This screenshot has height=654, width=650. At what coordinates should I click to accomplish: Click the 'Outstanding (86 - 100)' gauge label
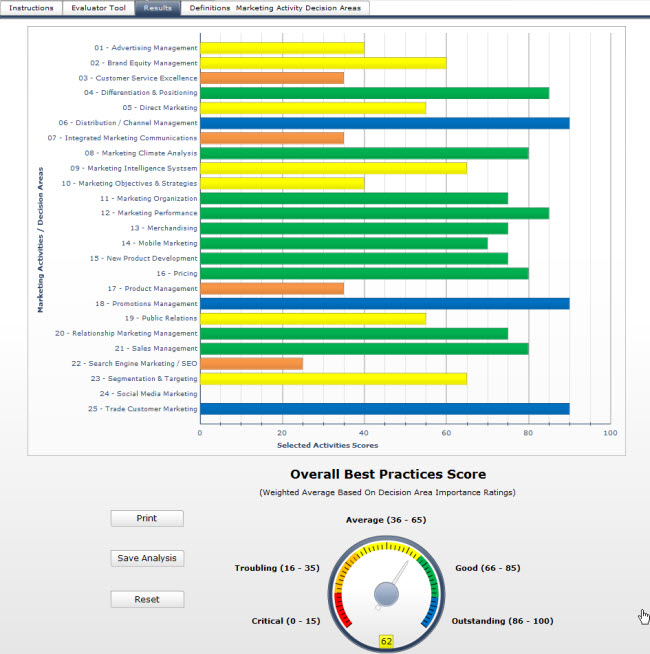click(x=502, y=621)
